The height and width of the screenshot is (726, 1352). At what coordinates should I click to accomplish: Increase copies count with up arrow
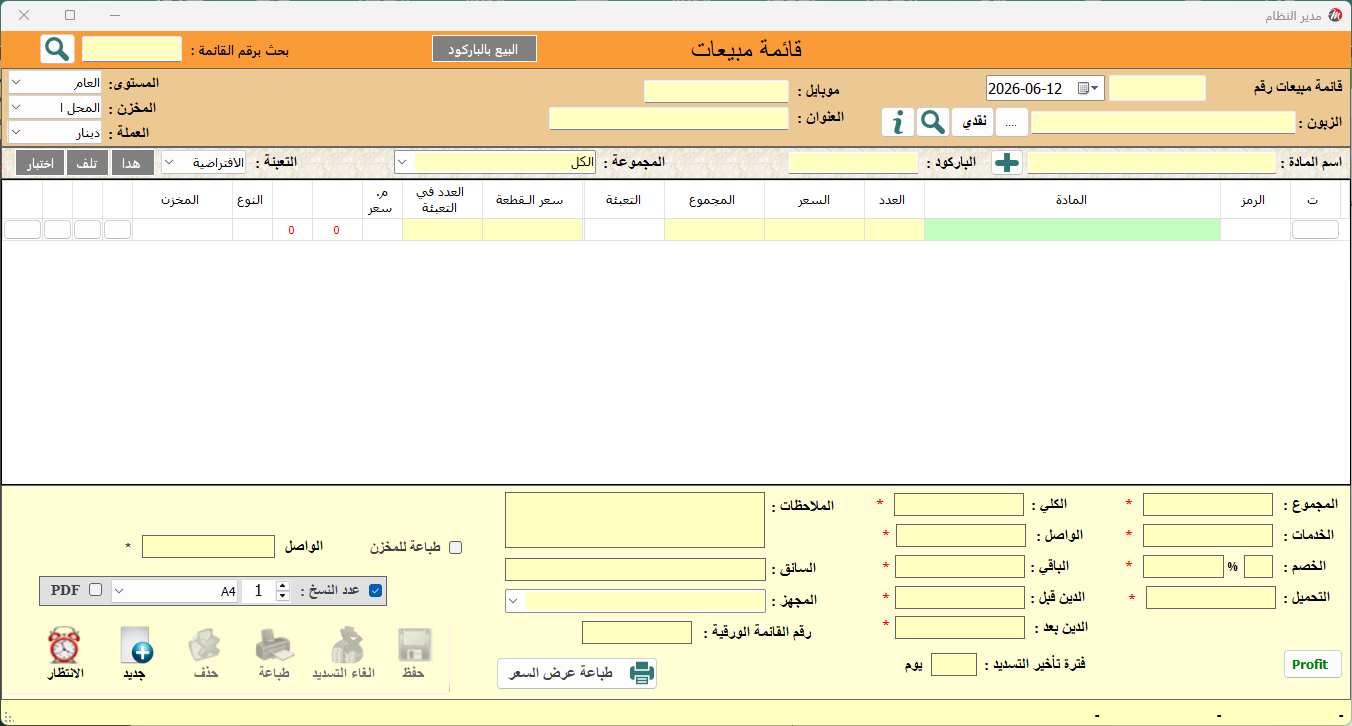[x=283, y=586]
